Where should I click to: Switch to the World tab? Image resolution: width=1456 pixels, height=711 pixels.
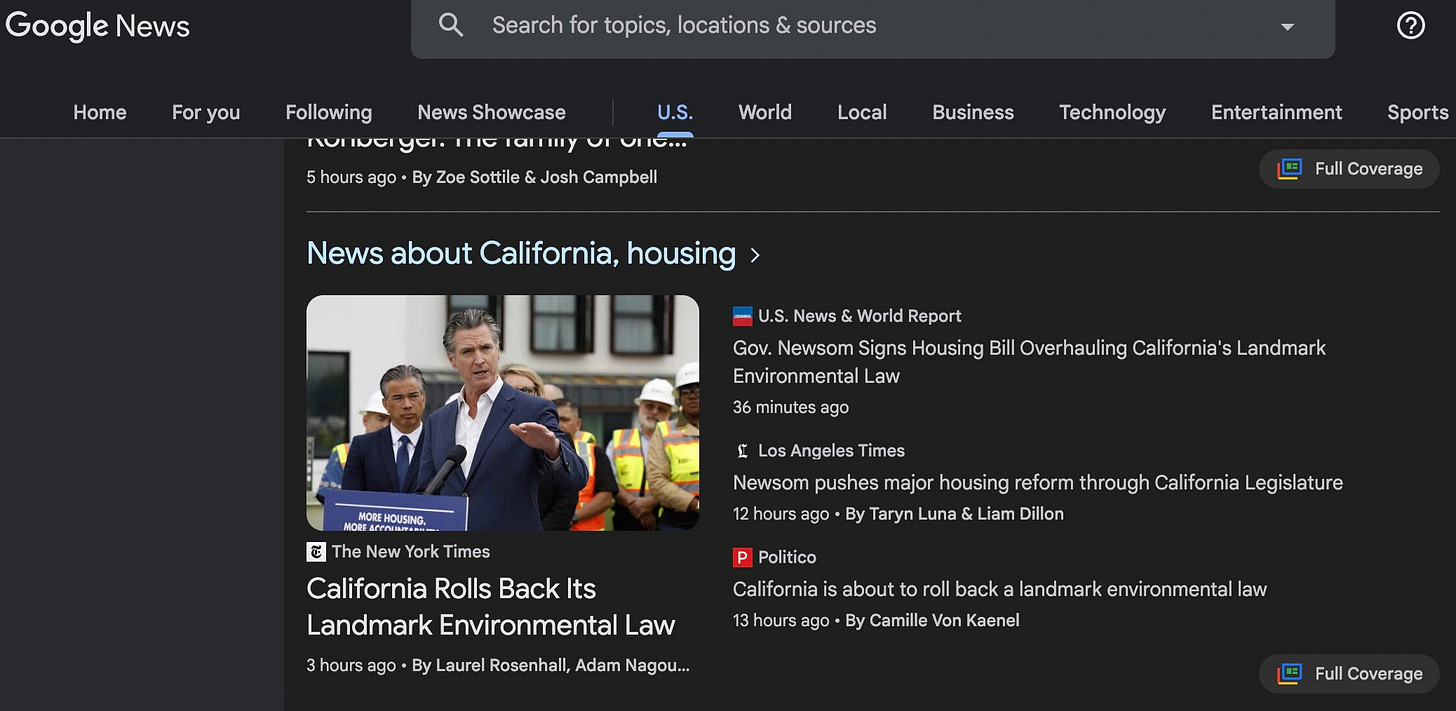(x=765, y=112)
